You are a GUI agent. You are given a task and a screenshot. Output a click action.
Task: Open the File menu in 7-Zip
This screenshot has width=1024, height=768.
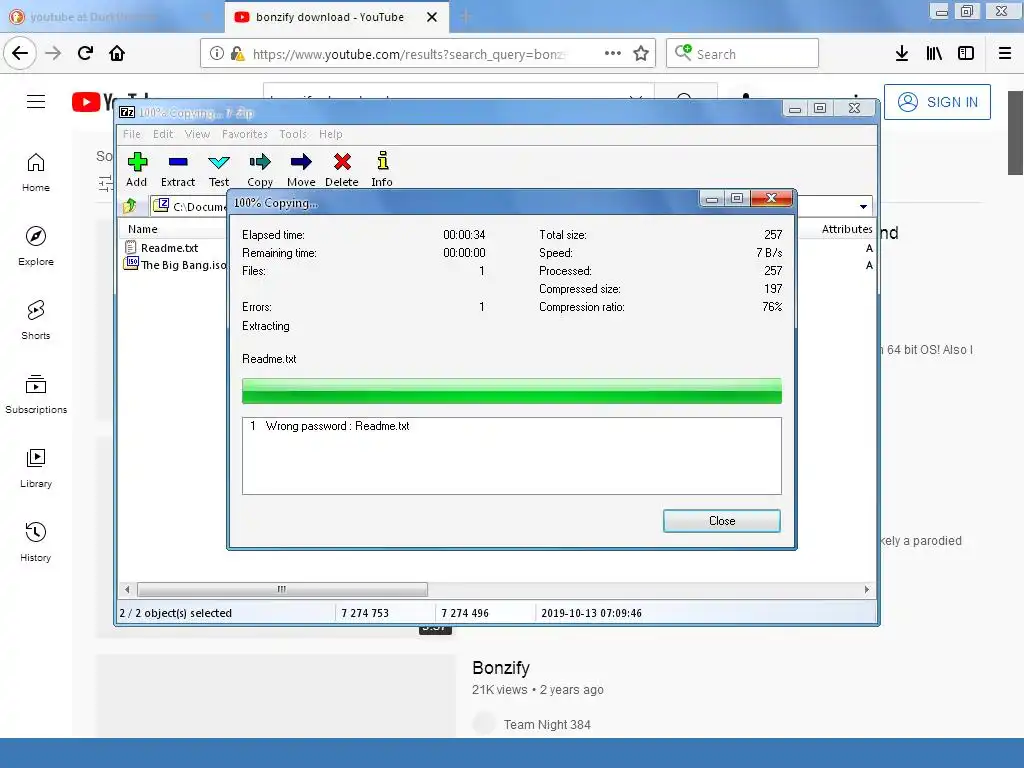click(x=132, y=134)
